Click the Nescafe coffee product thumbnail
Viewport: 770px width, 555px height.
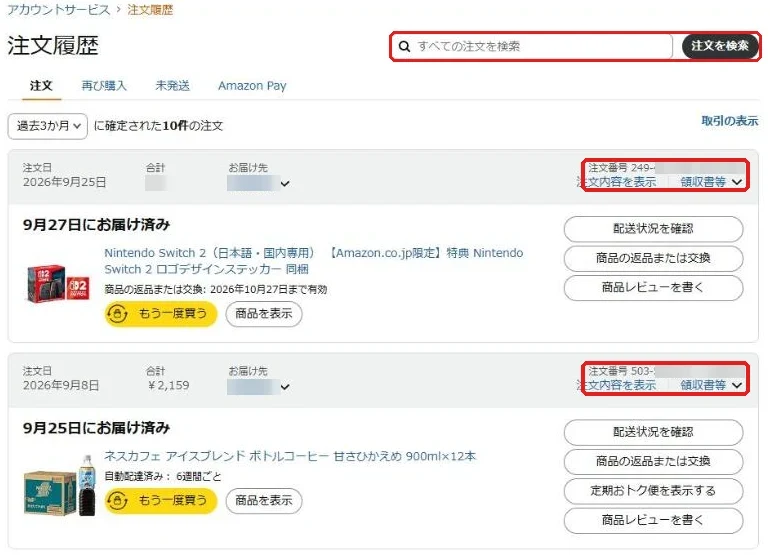pyautogui.click(x=59, y=486)
